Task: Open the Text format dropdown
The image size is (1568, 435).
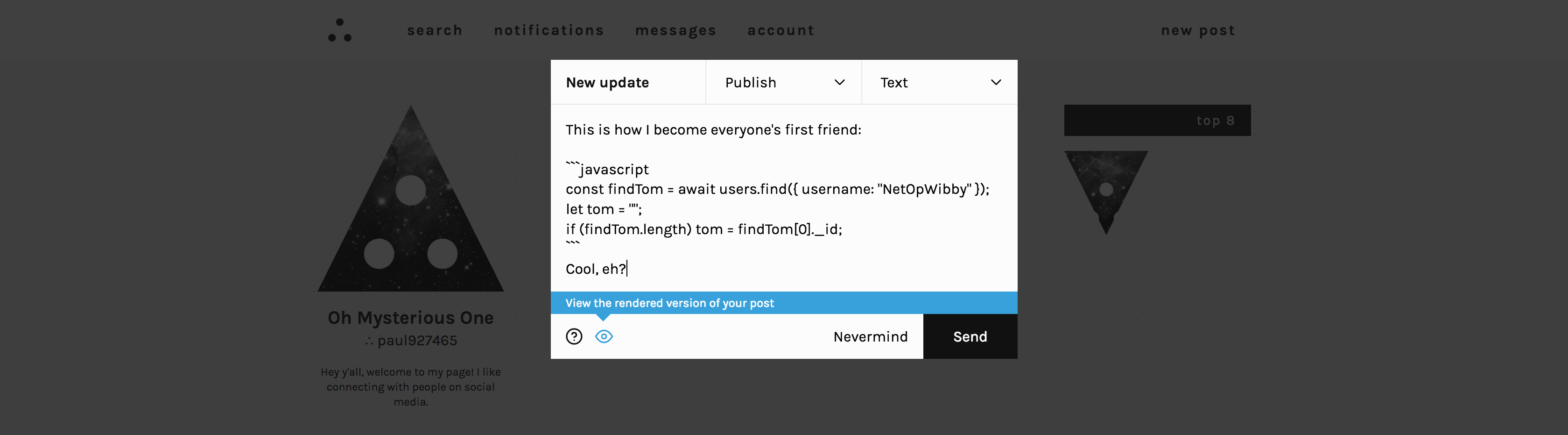Action: (939, 82)
